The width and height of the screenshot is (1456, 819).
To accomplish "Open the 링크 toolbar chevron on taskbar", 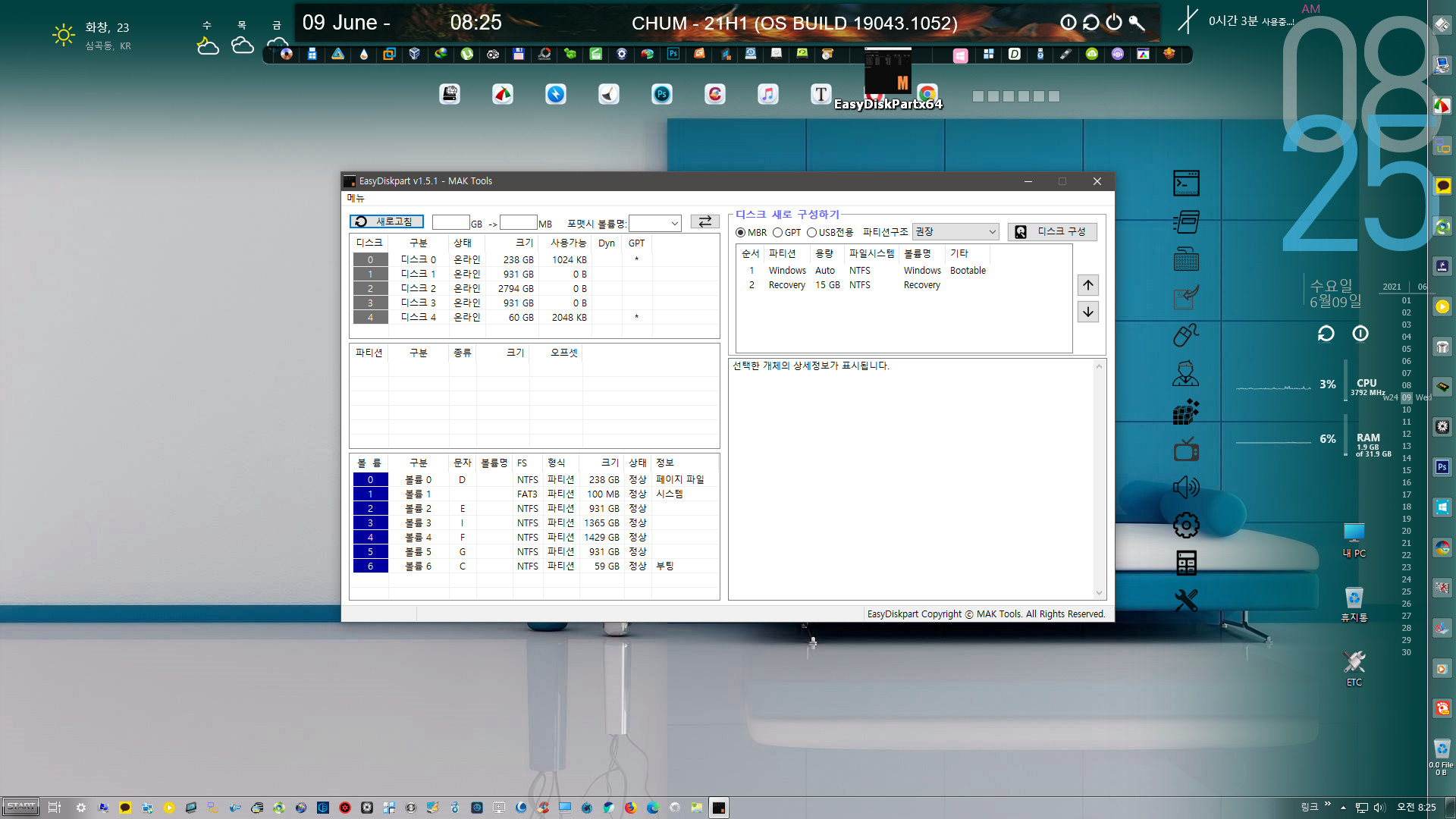I will (1327, 804).
